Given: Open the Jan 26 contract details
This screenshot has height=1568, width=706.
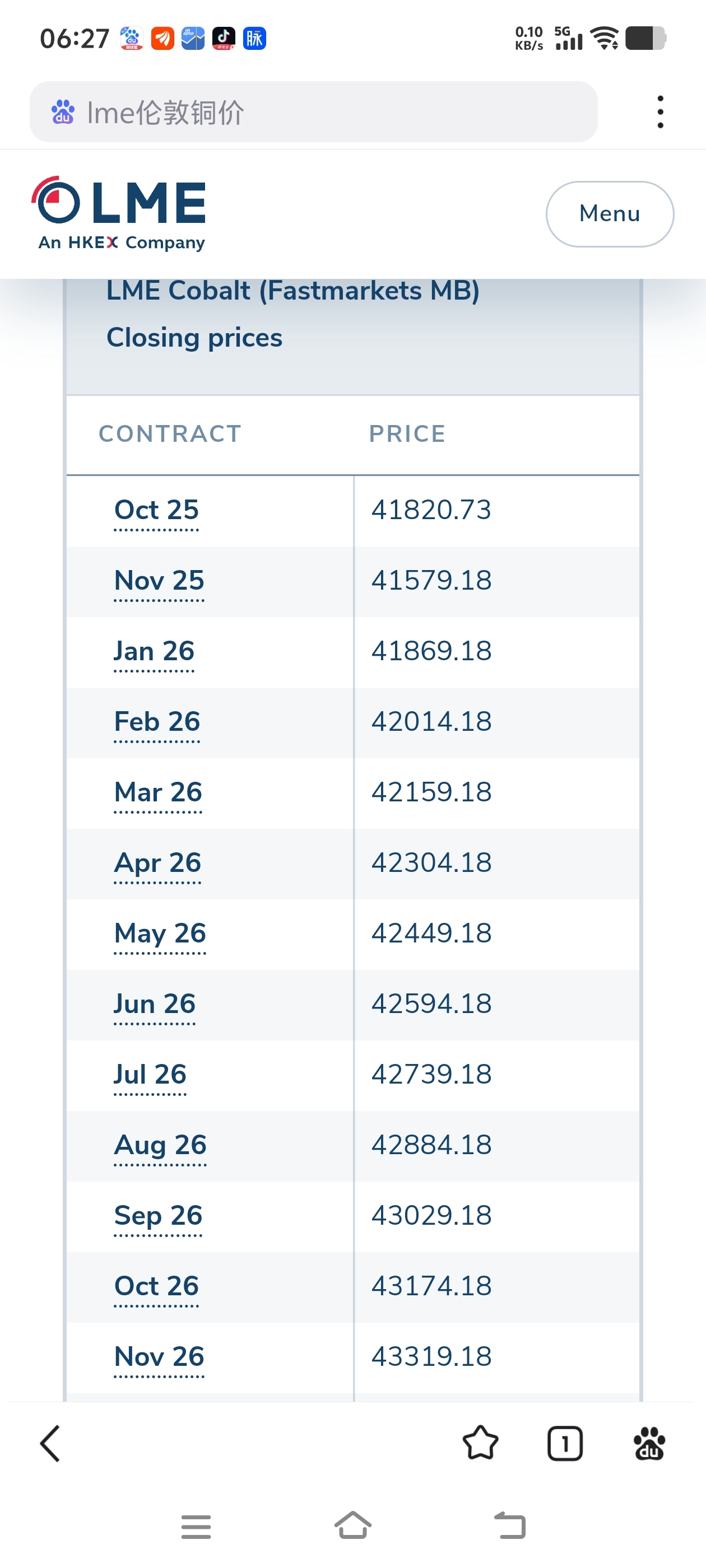Looking at the screenshot, I should point(154,651).
